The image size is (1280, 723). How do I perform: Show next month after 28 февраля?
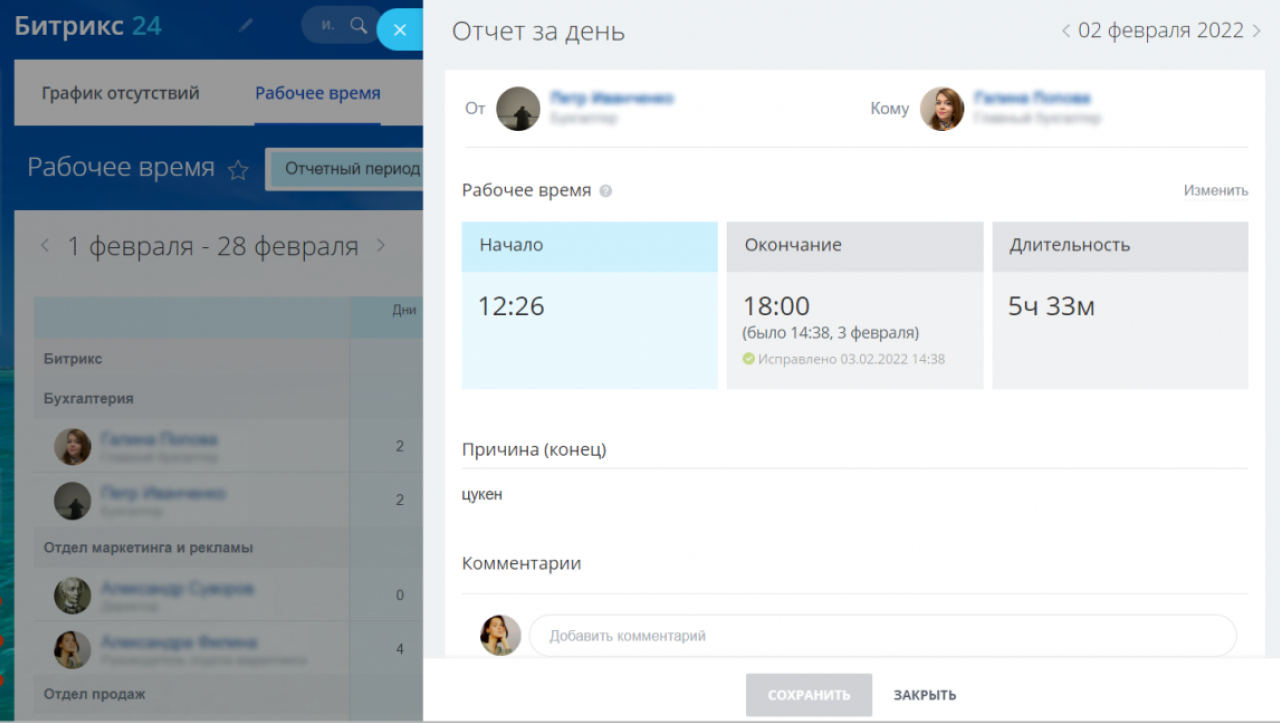(x=380, y=246)
